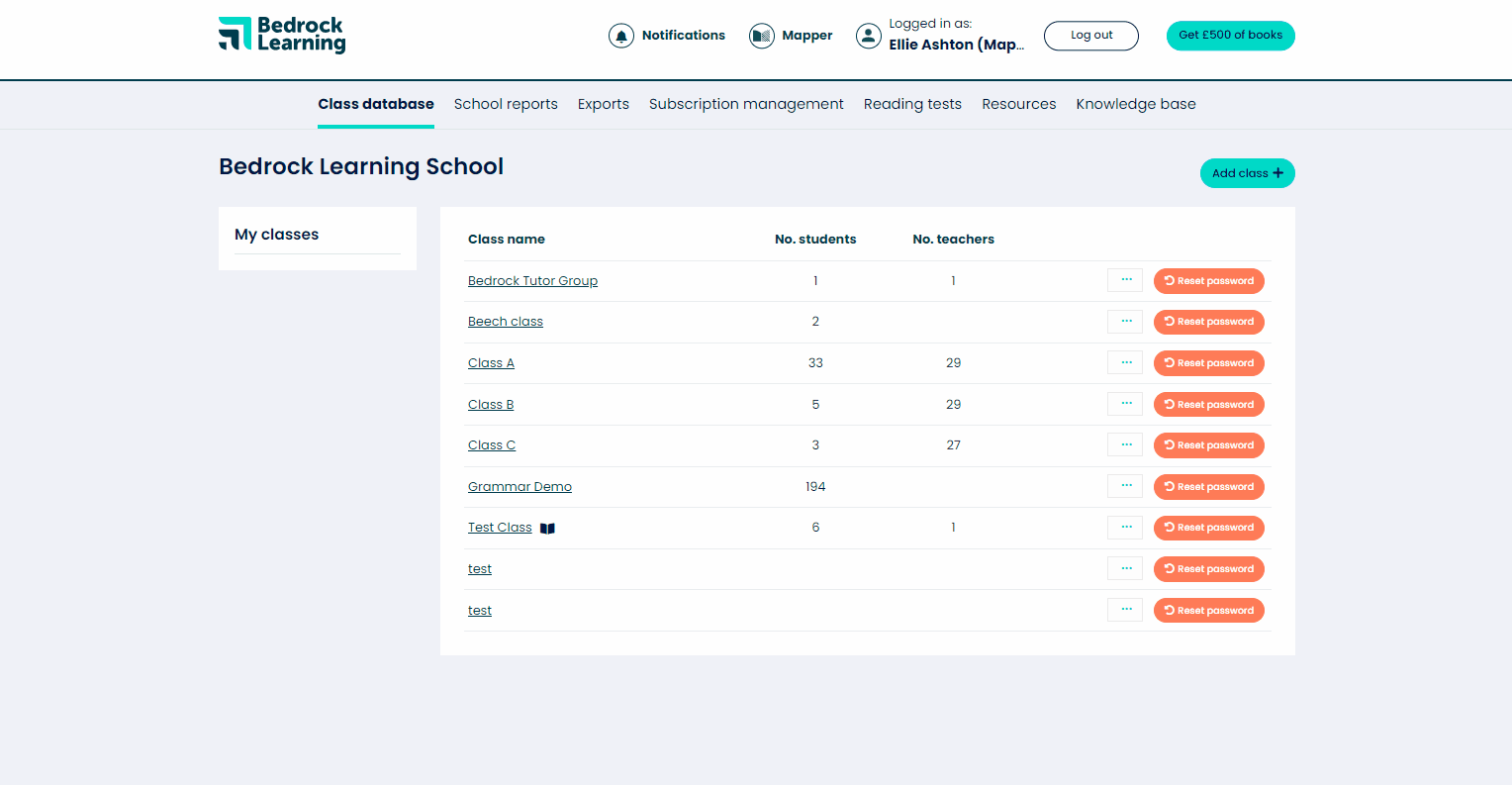Open more options for Grammar Demo
1512x785 pixels.
1125,486
